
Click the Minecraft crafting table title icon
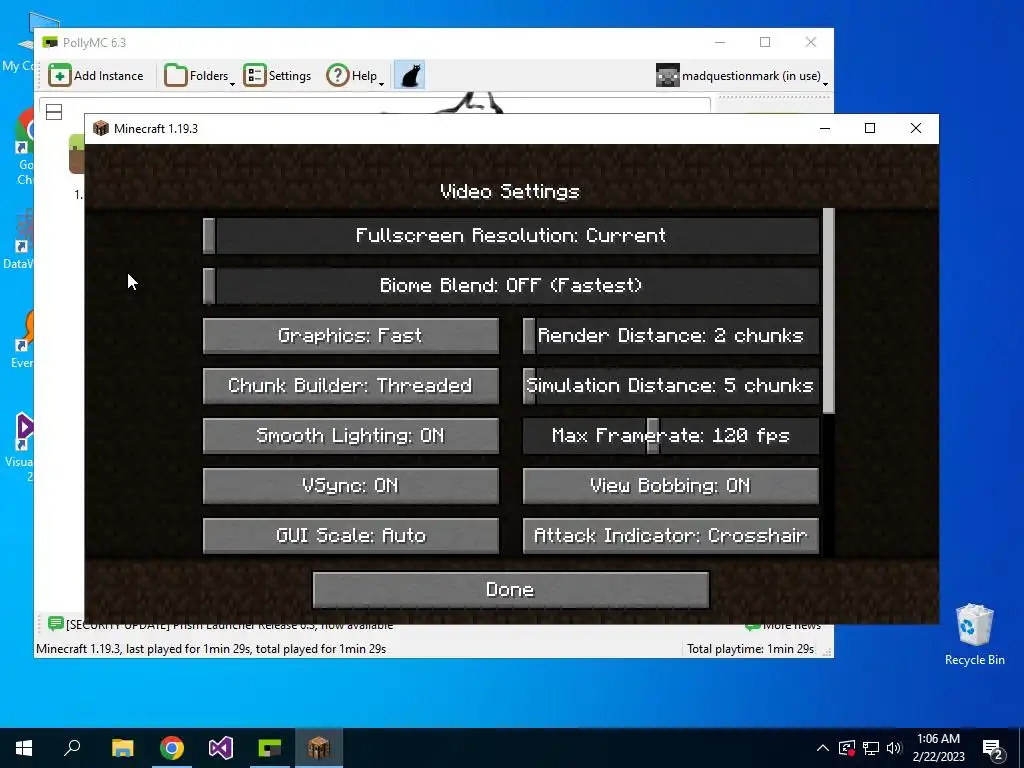tap(101, 128)
